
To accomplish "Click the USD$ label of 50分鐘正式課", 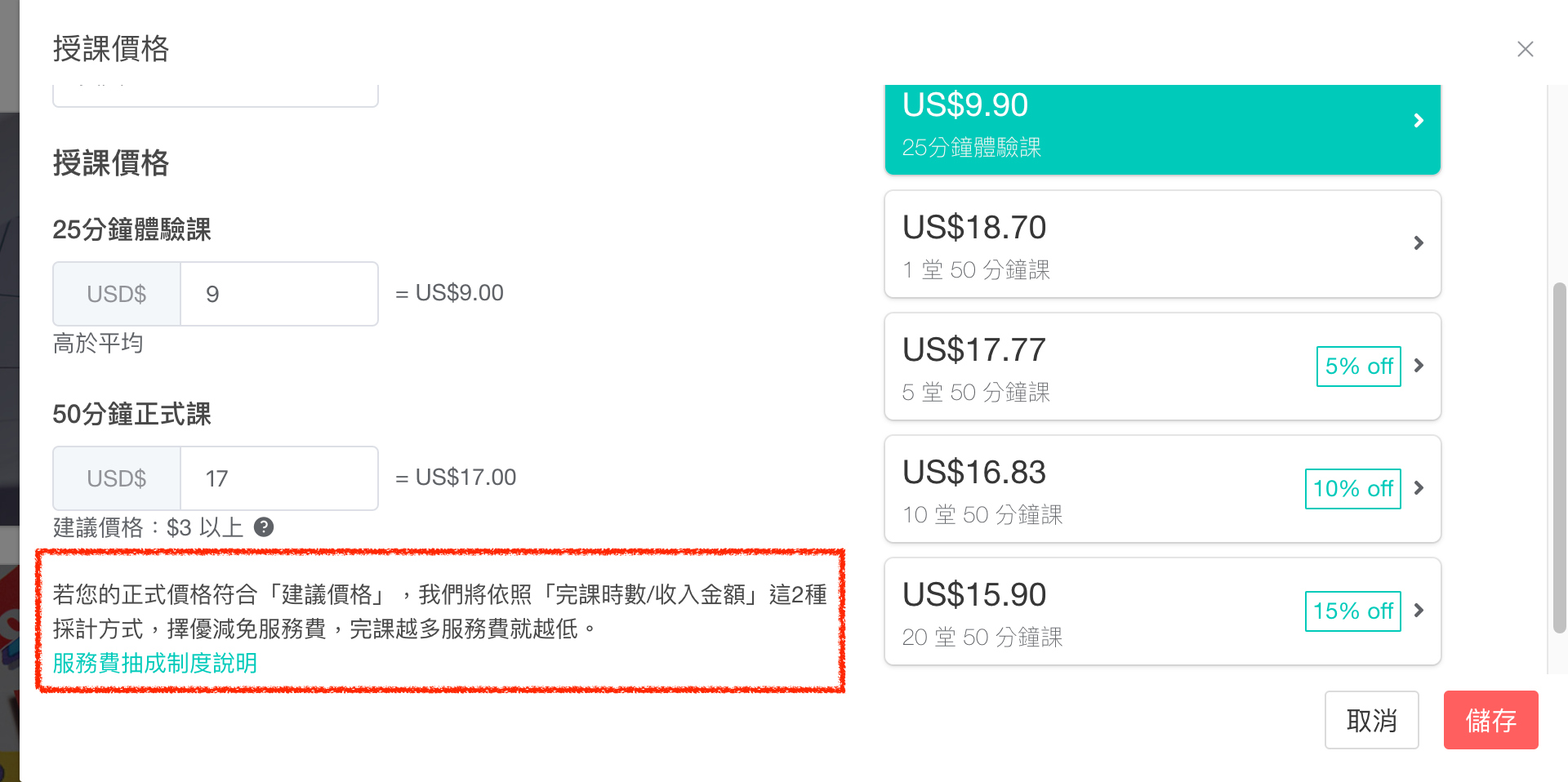I will click(117, 478).
